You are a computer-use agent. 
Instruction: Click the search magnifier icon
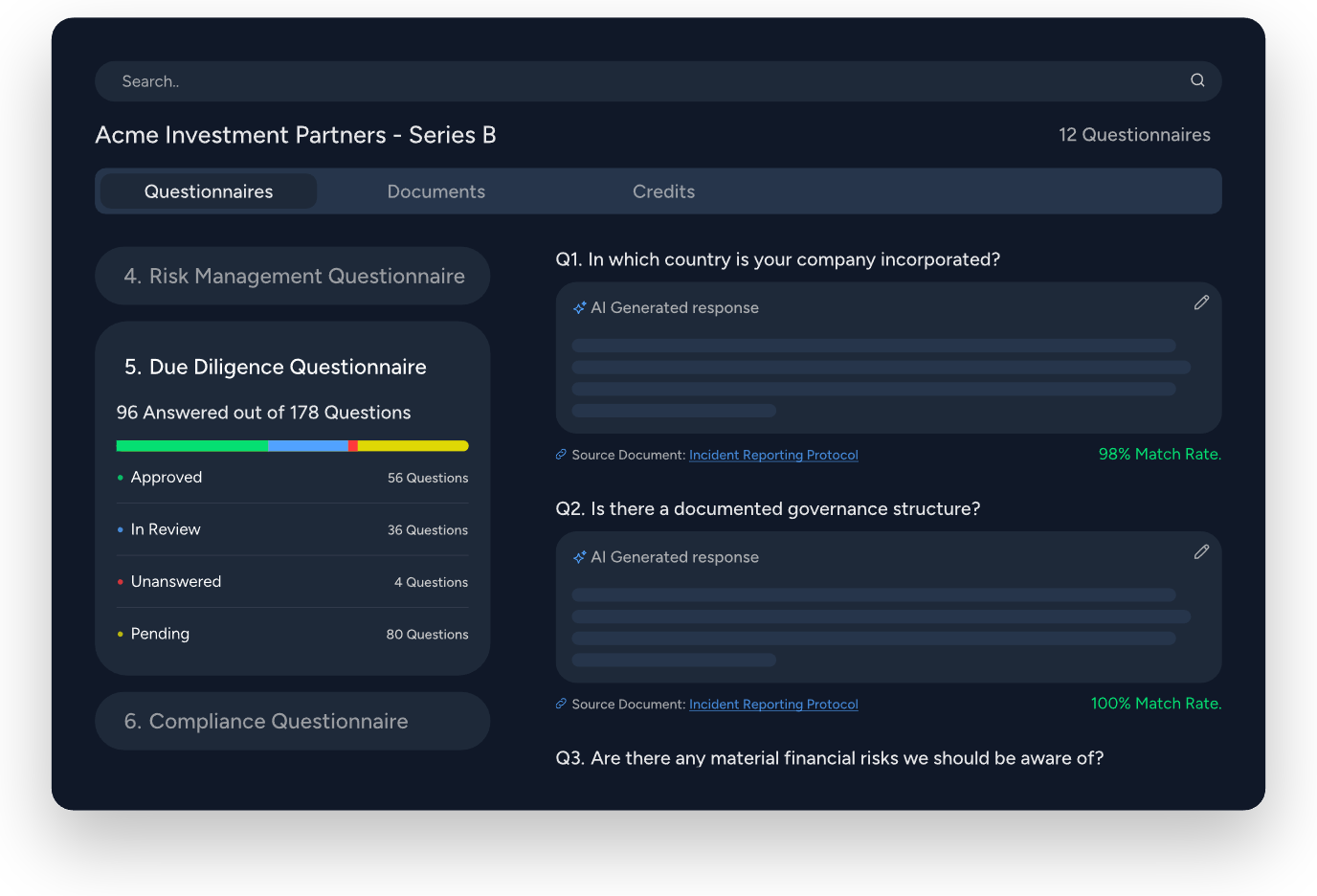tap(1197, 80)
